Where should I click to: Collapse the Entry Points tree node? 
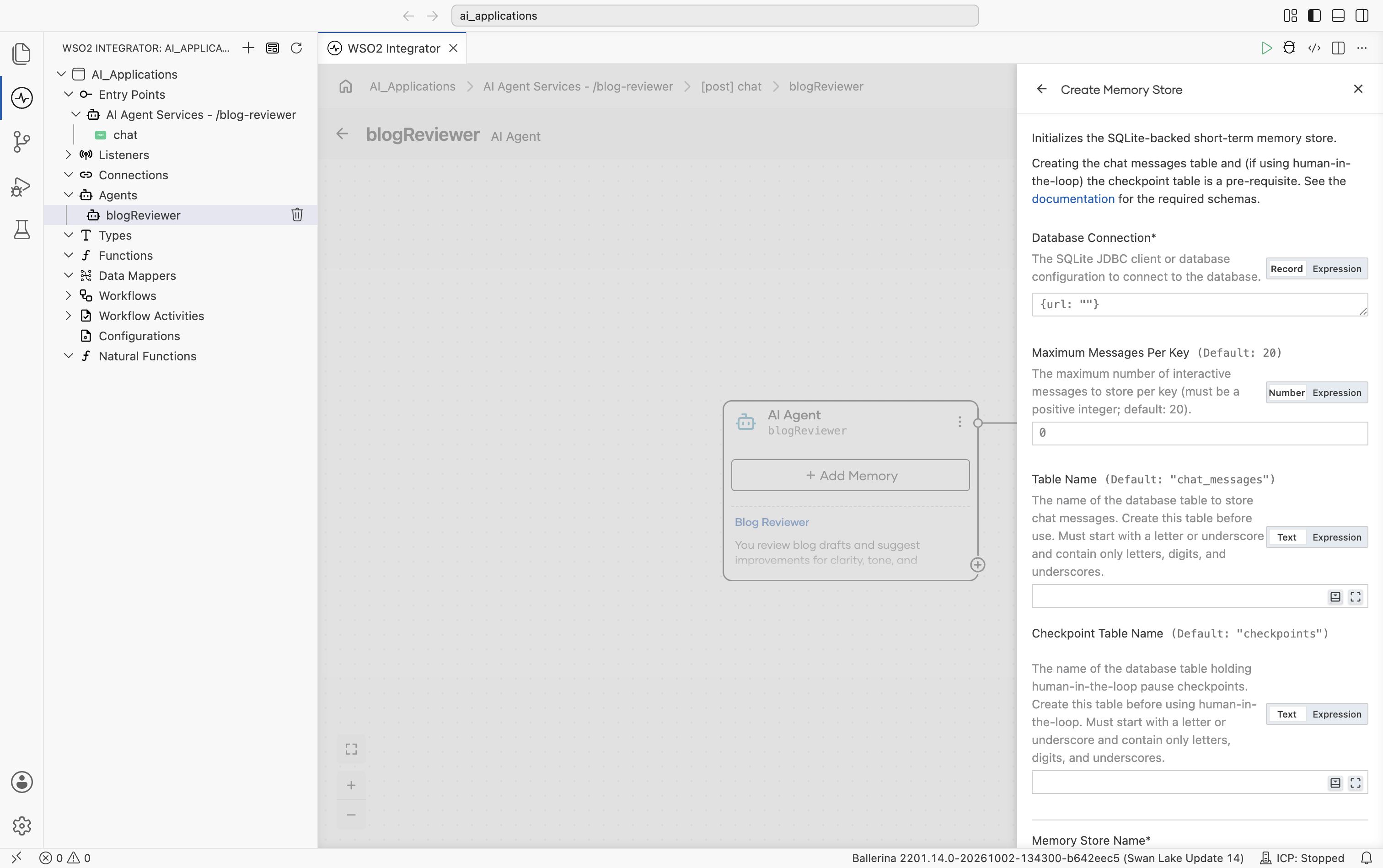68,94
